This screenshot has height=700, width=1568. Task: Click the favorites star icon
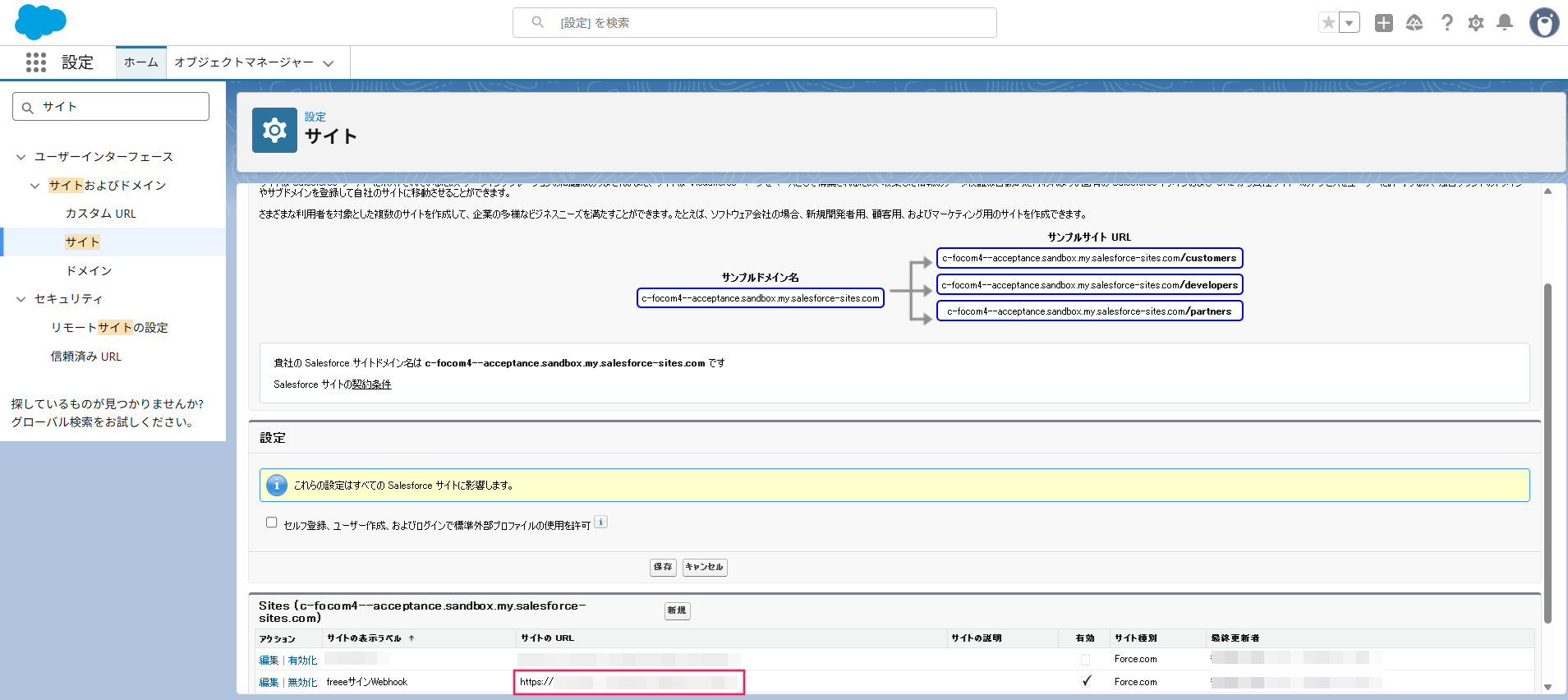coord(1328,22)
